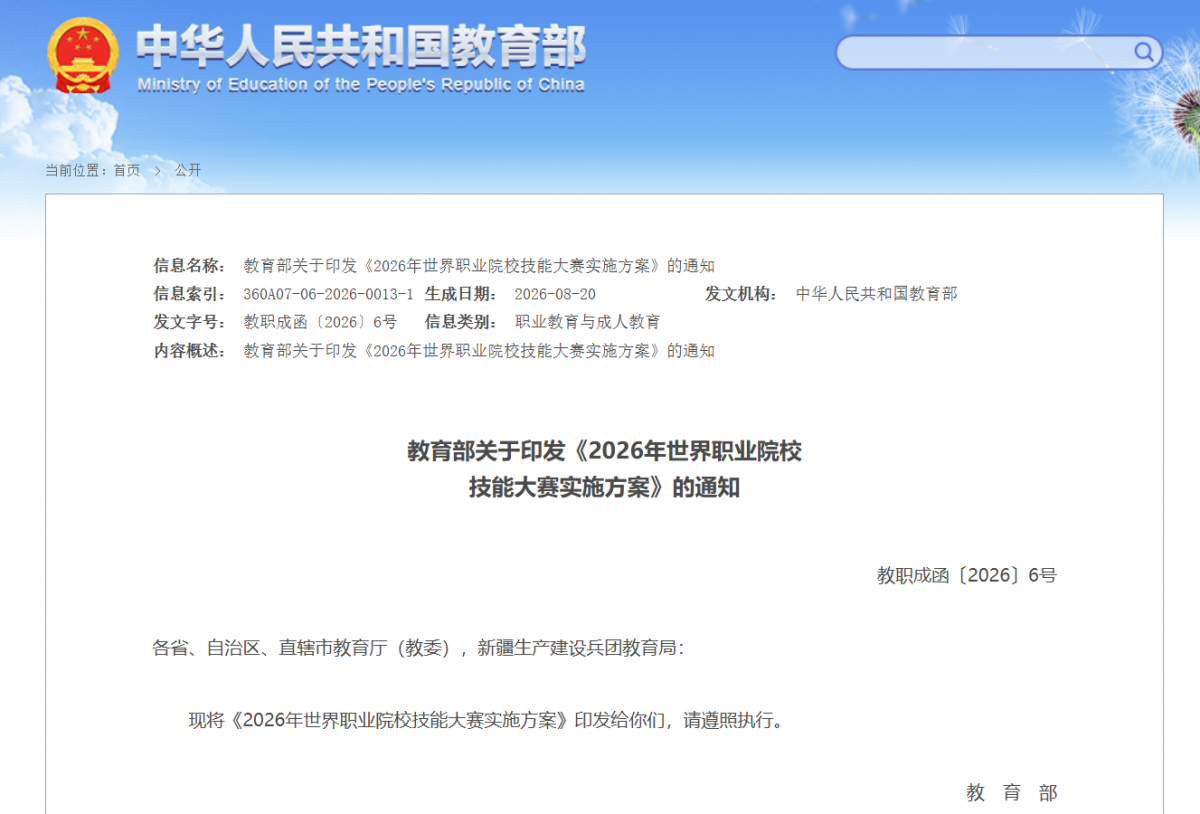This screenshot has width=1200, height=814.
Task: Click the 信息名称 label
Action: pos(190,266)
